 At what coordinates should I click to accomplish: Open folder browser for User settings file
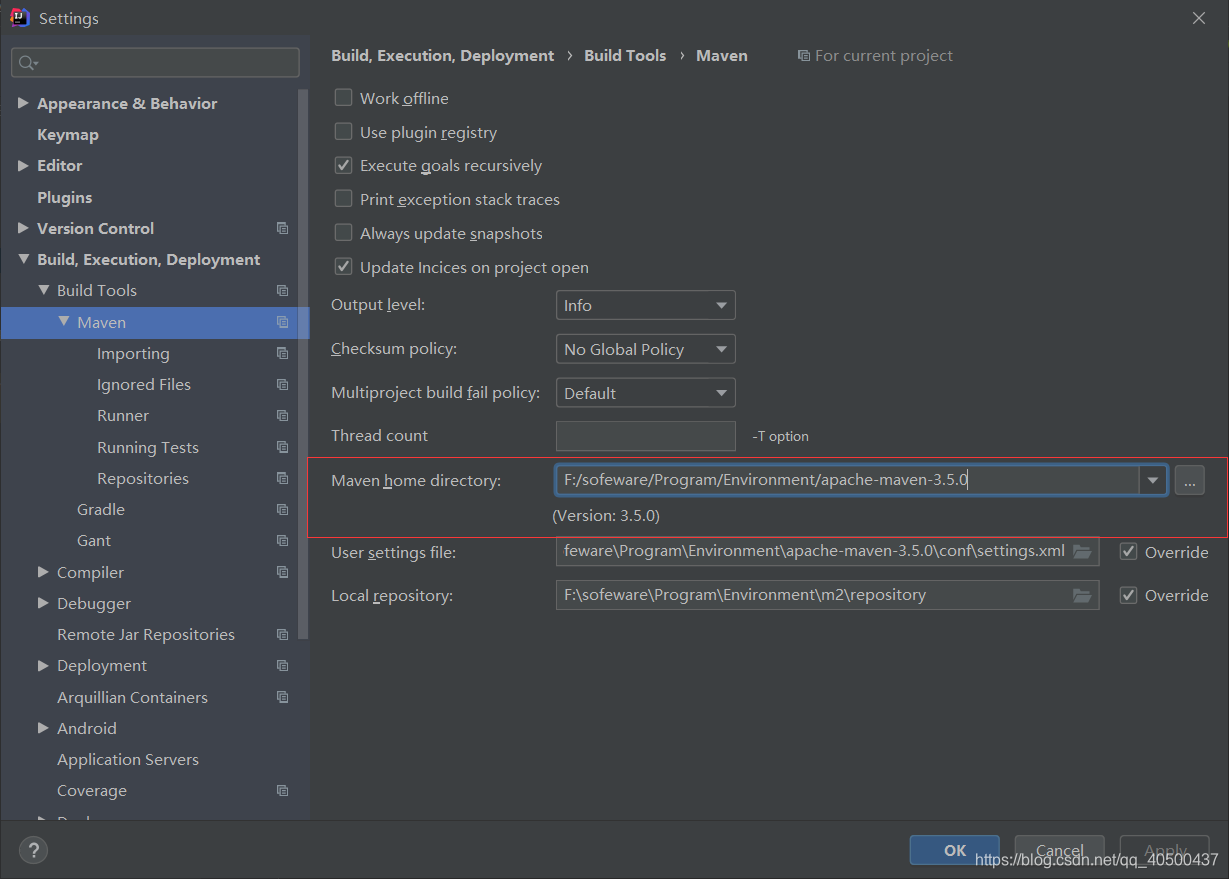point(1082,551)
